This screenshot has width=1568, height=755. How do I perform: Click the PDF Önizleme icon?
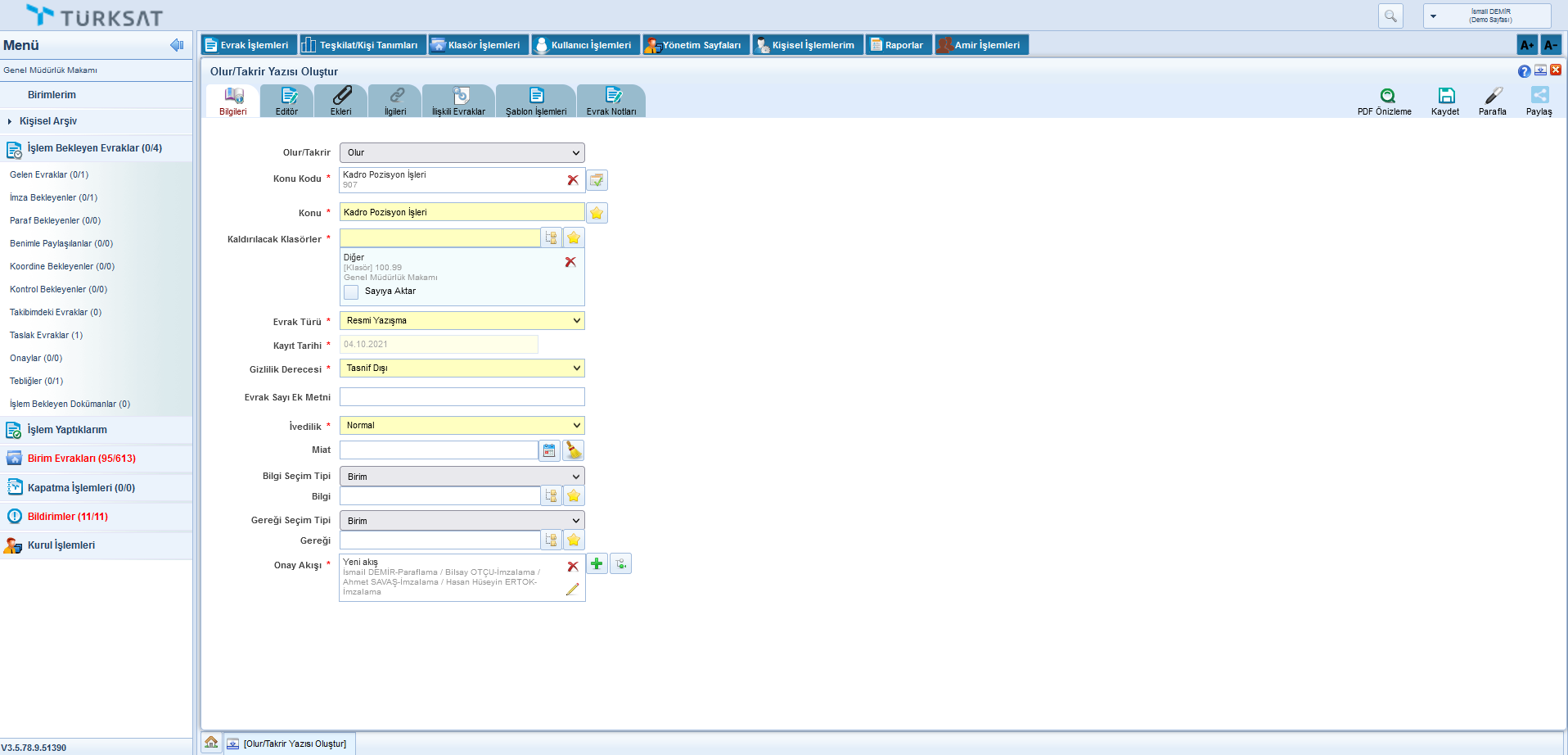point(1387,97)
